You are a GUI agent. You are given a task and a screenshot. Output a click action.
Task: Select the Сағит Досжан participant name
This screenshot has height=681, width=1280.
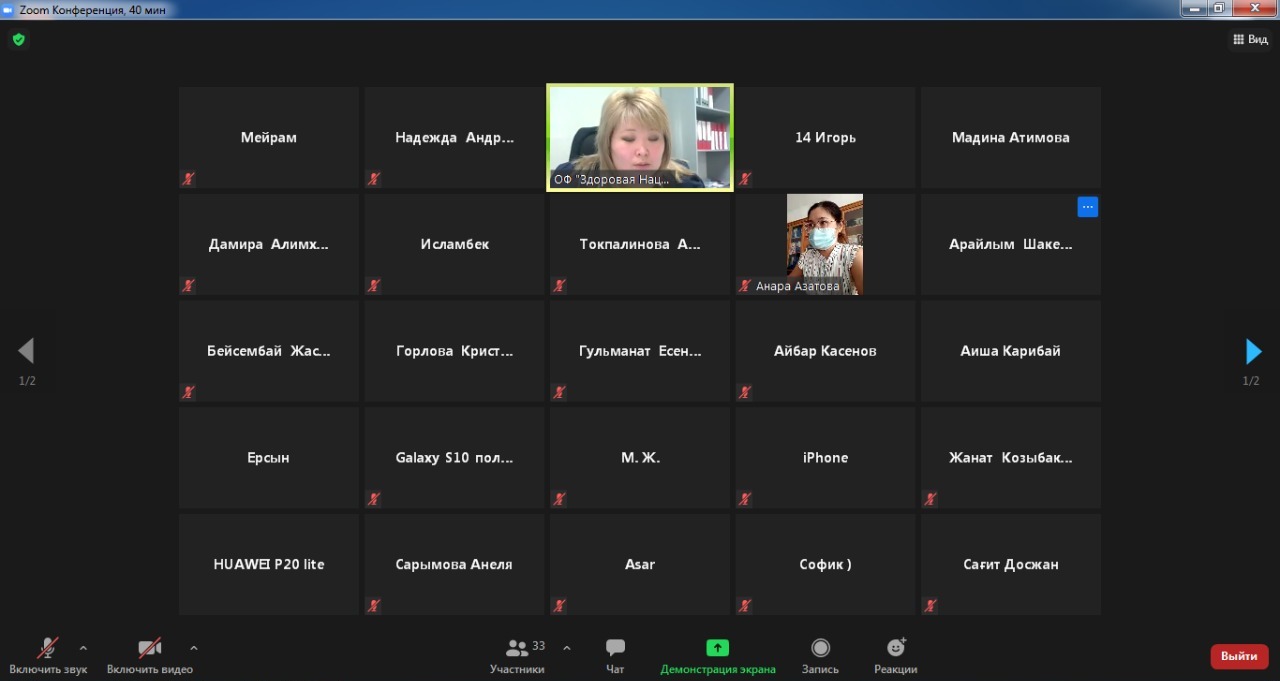coord(1011,565)
